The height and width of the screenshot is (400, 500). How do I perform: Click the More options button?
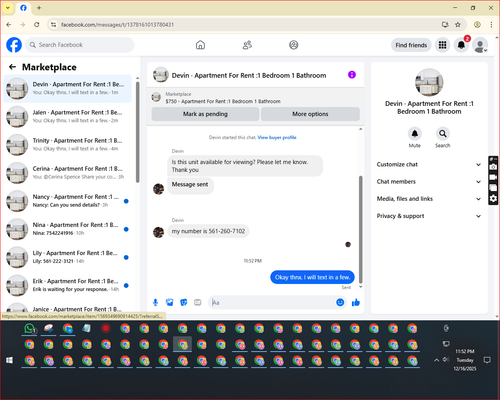[310, 114]
